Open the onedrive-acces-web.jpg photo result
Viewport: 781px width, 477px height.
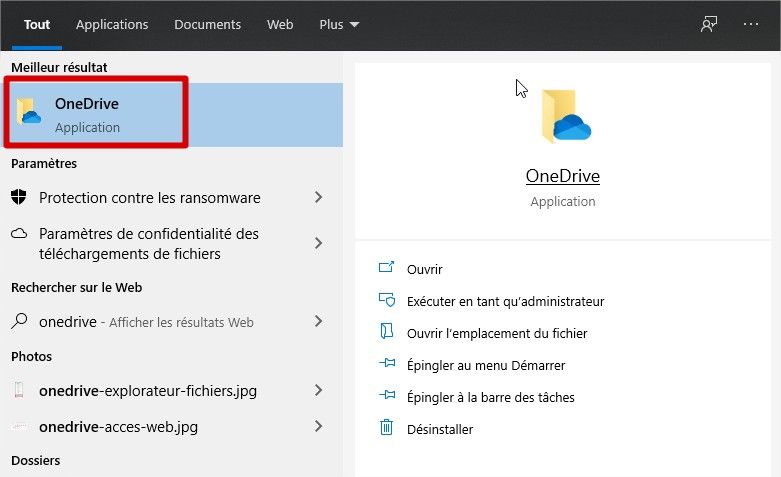[x=118, y=427]
